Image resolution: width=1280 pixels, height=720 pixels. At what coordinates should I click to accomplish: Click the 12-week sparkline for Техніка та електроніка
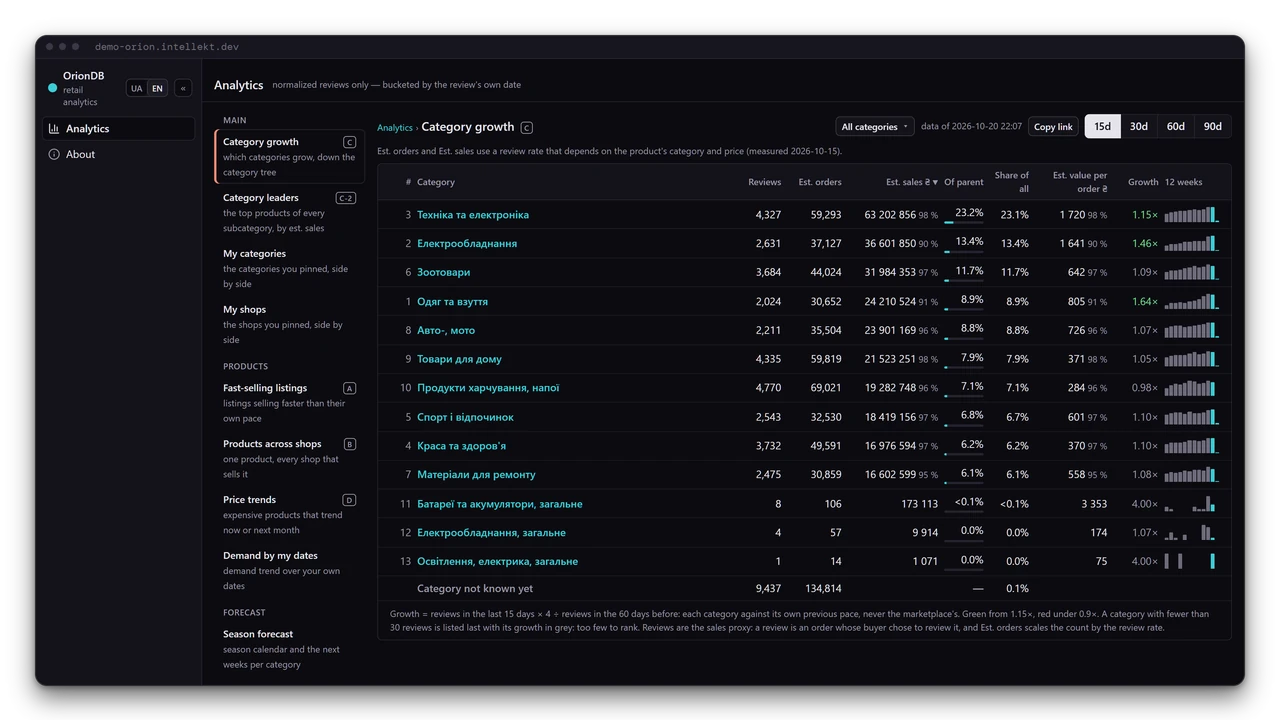[1190, 214]
